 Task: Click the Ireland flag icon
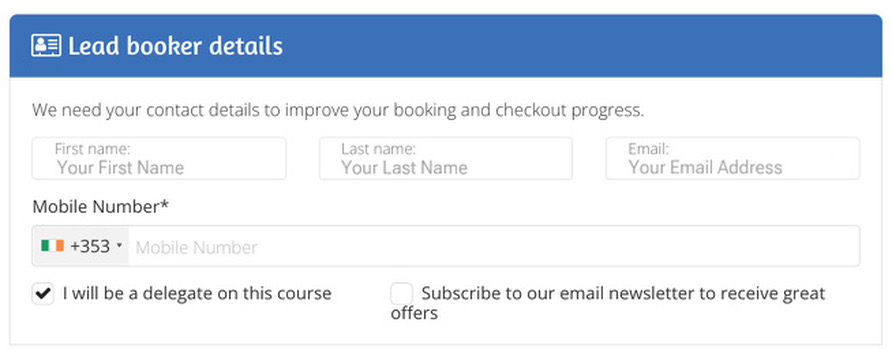coord(52,246)
